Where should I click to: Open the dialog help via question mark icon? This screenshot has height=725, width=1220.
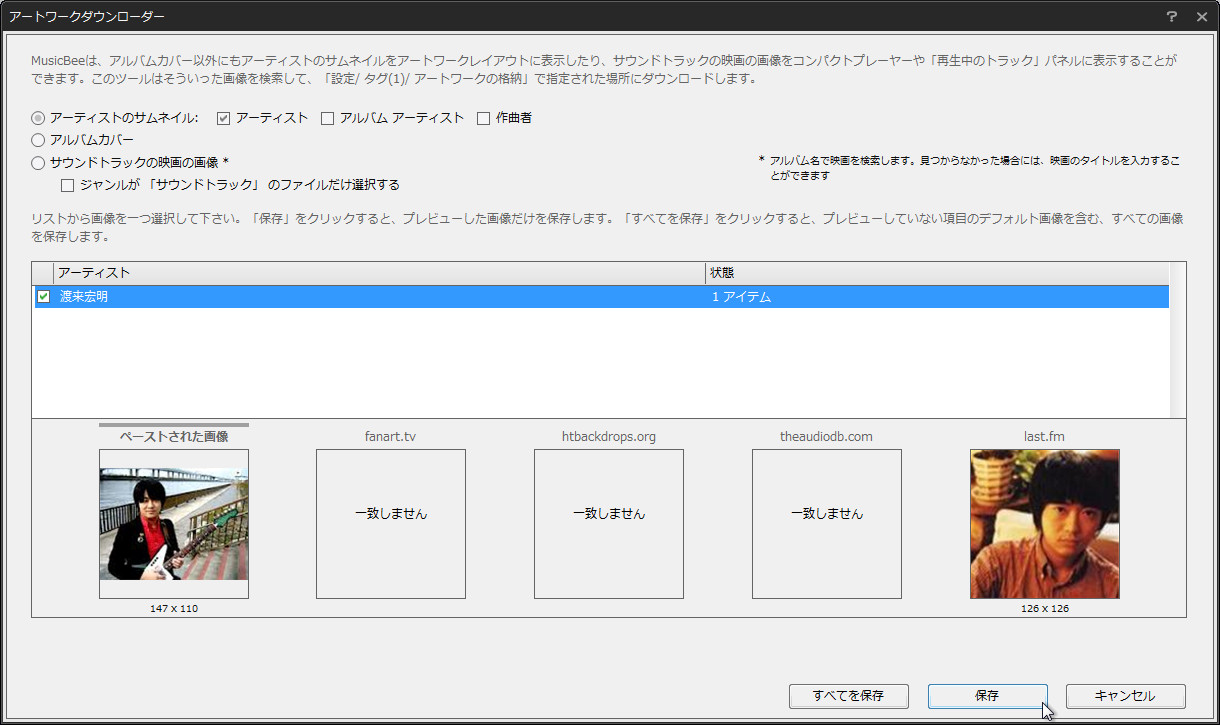point(1171,16)
